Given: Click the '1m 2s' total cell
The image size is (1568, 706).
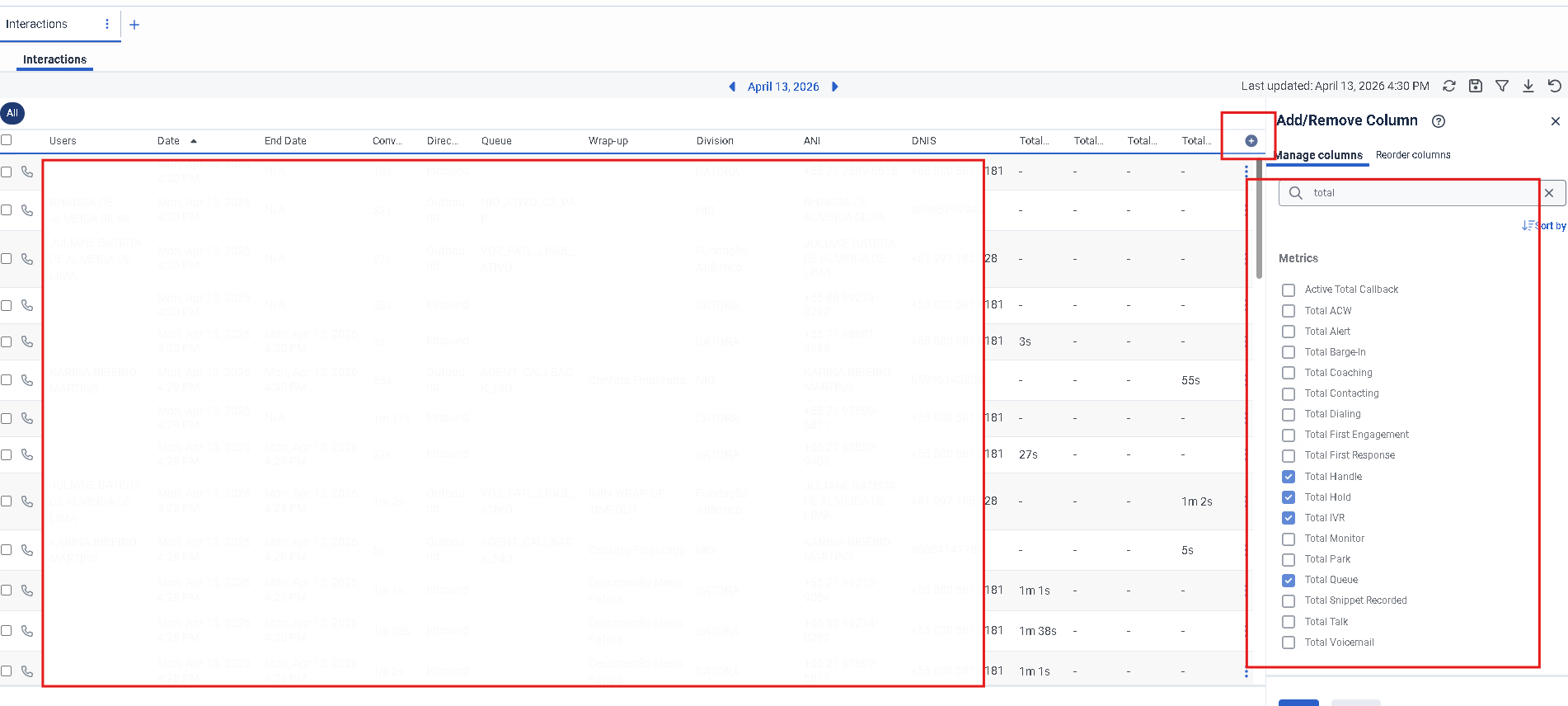Looking at the screenshot, I should 1196,501.
